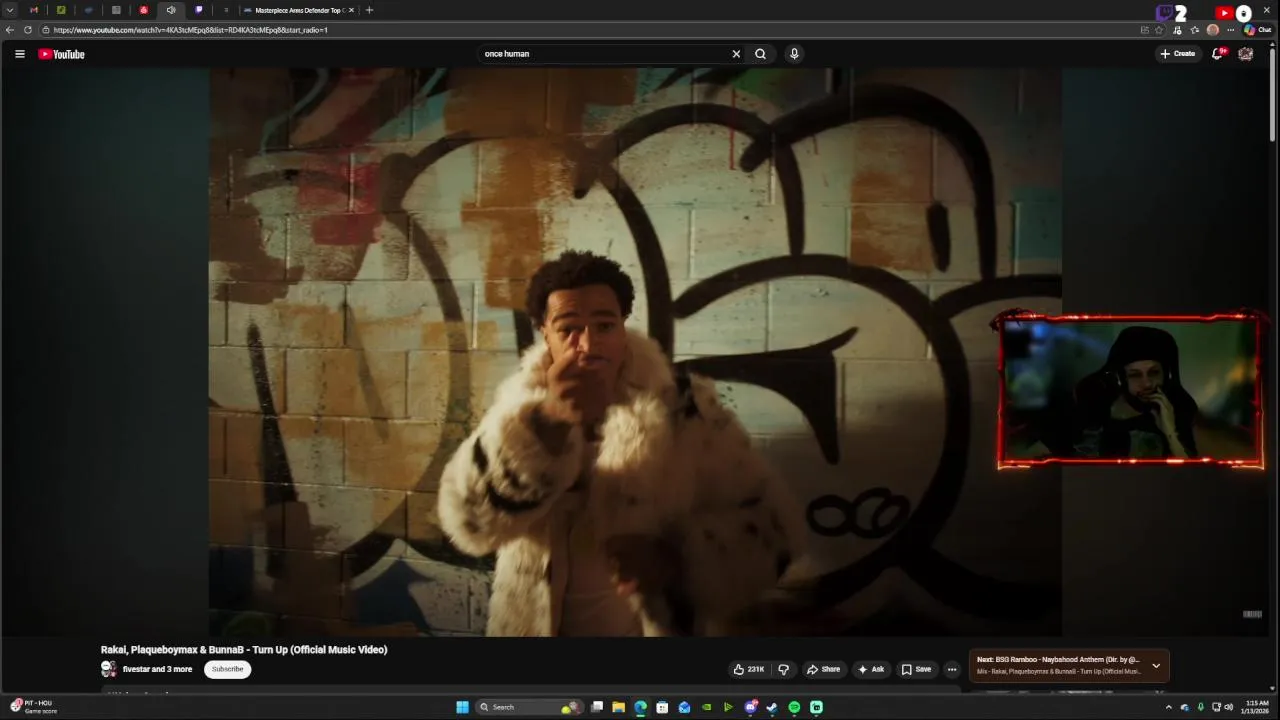Open the Copilot Chat button

coord(1258,30)
